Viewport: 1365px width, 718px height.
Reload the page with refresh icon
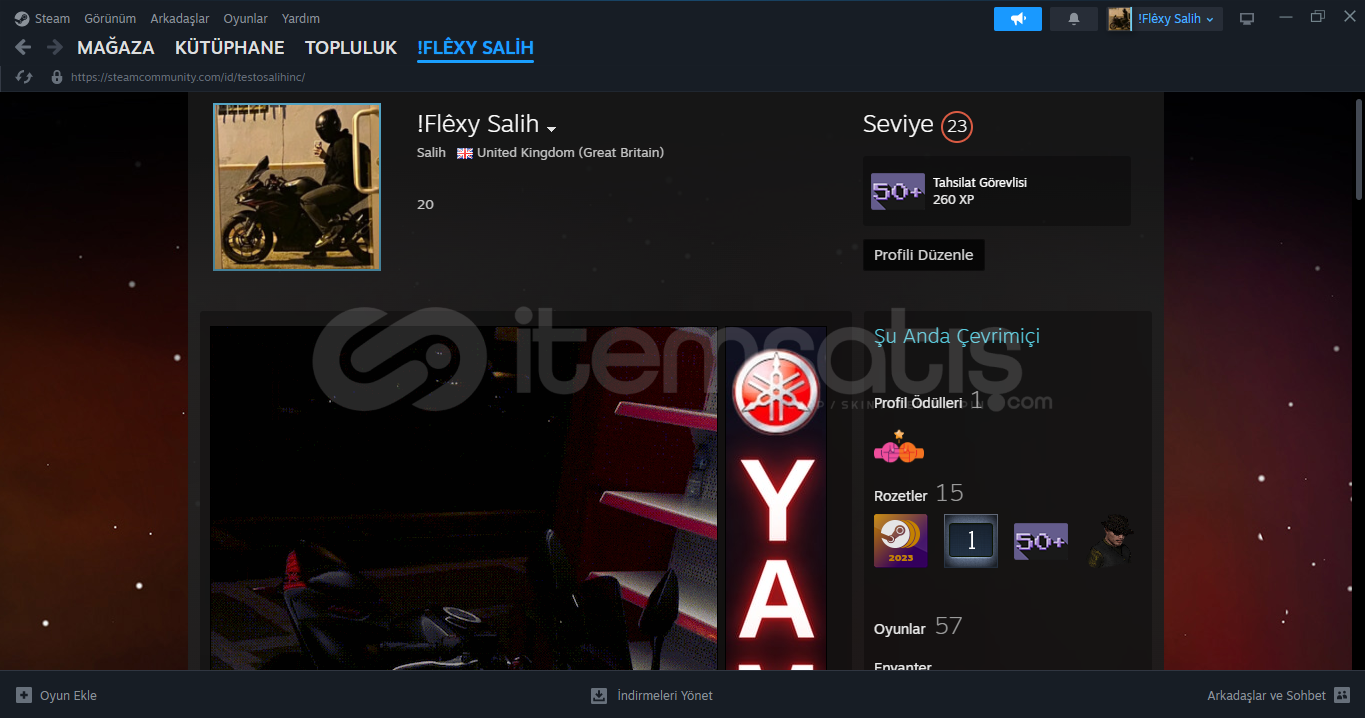(x=24, y=77)
